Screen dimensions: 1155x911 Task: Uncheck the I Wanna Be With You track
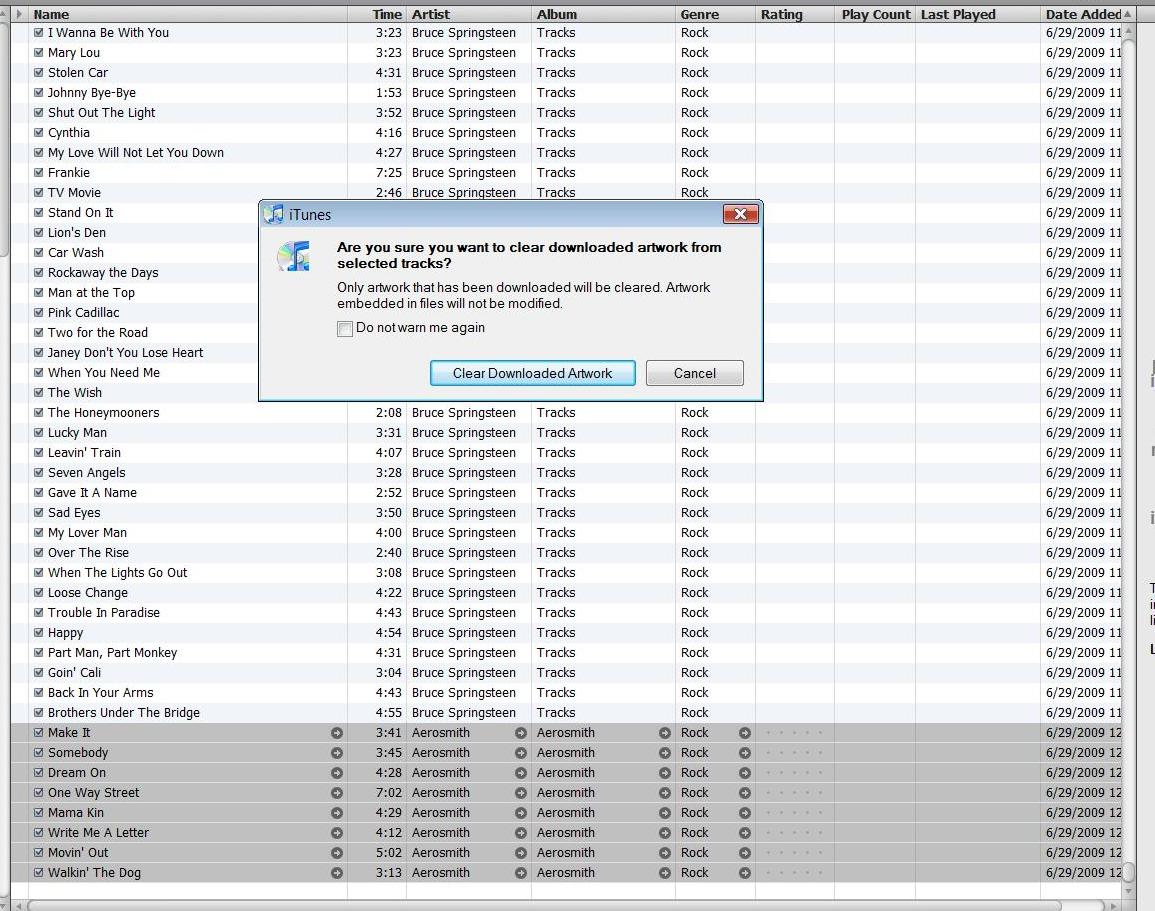click(38, 32)
